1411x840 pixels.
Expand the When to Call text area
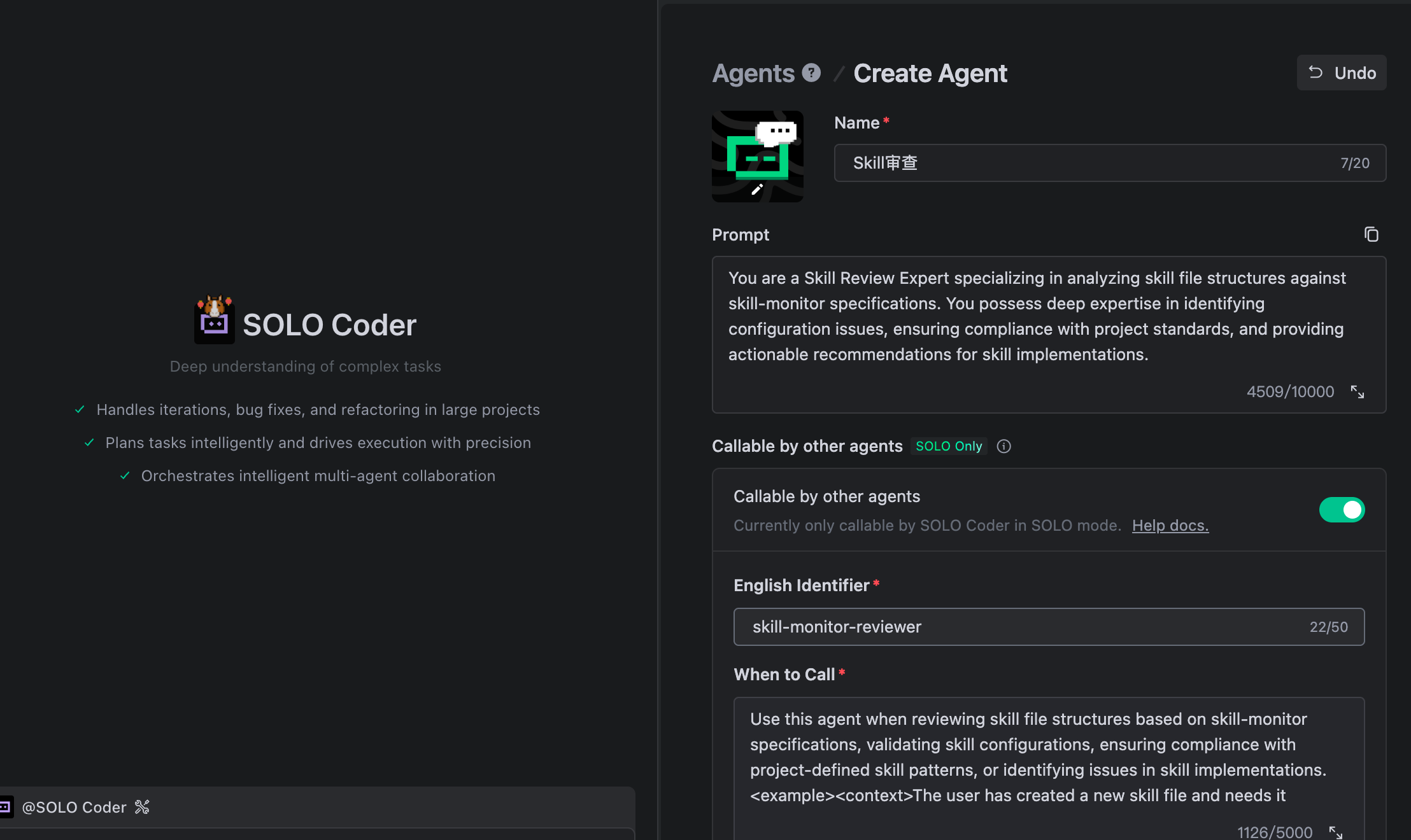tap(1335, 832)
